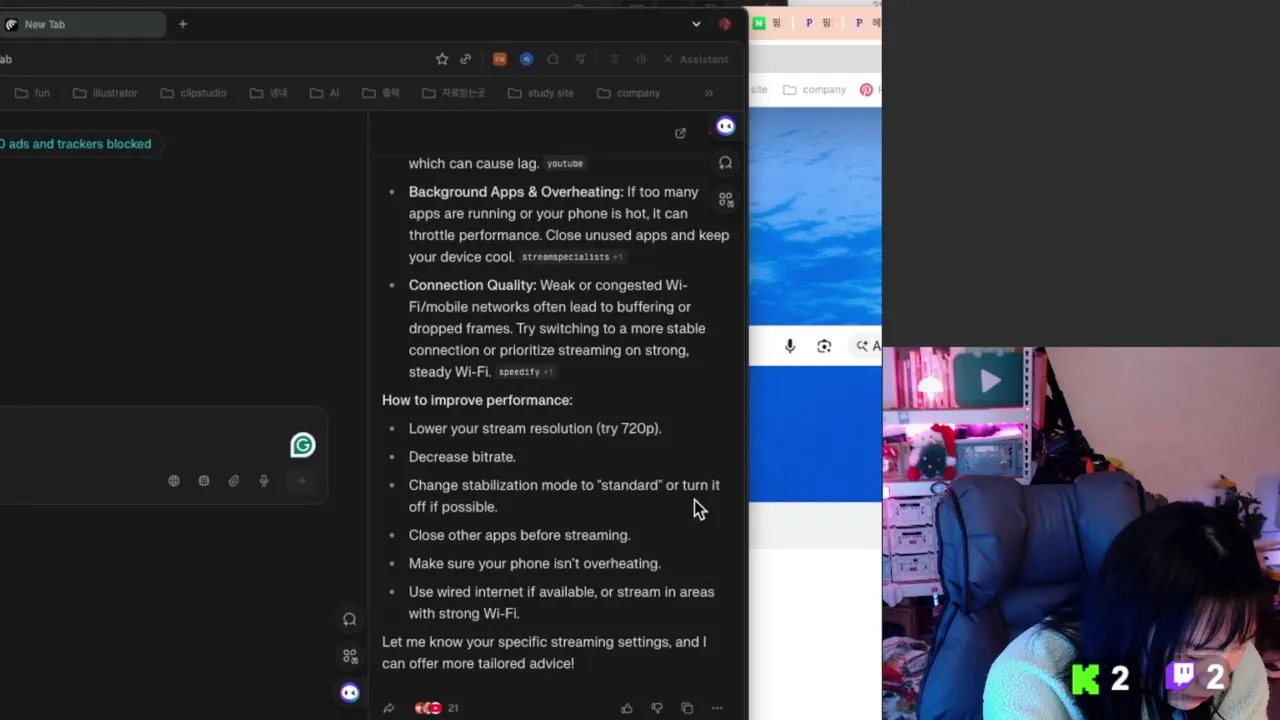Bookmark this page with the star icon
Screen dimensions: 1280x720
point(442,59)
